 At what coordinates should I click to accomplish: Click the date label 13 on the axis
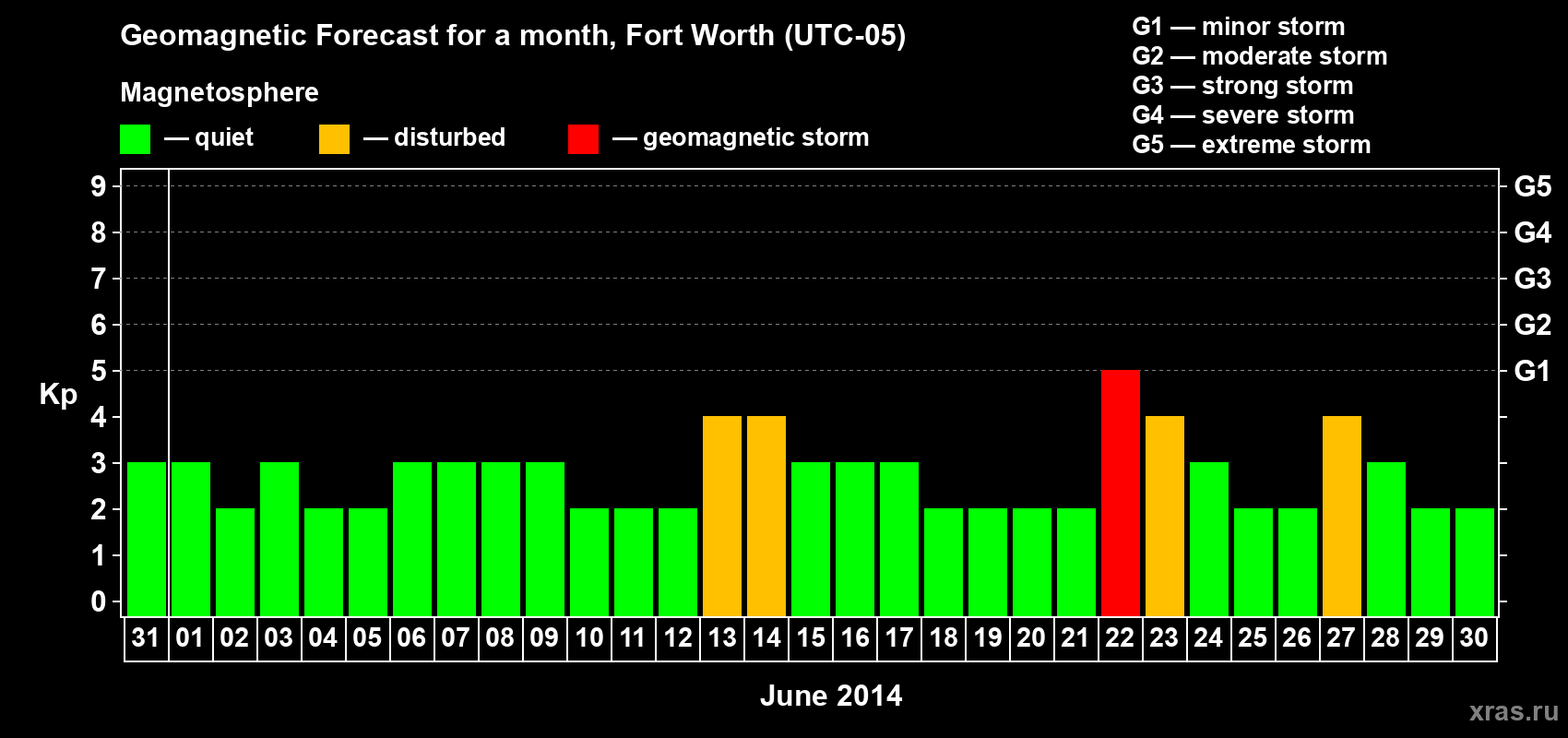tap(721, 638)
